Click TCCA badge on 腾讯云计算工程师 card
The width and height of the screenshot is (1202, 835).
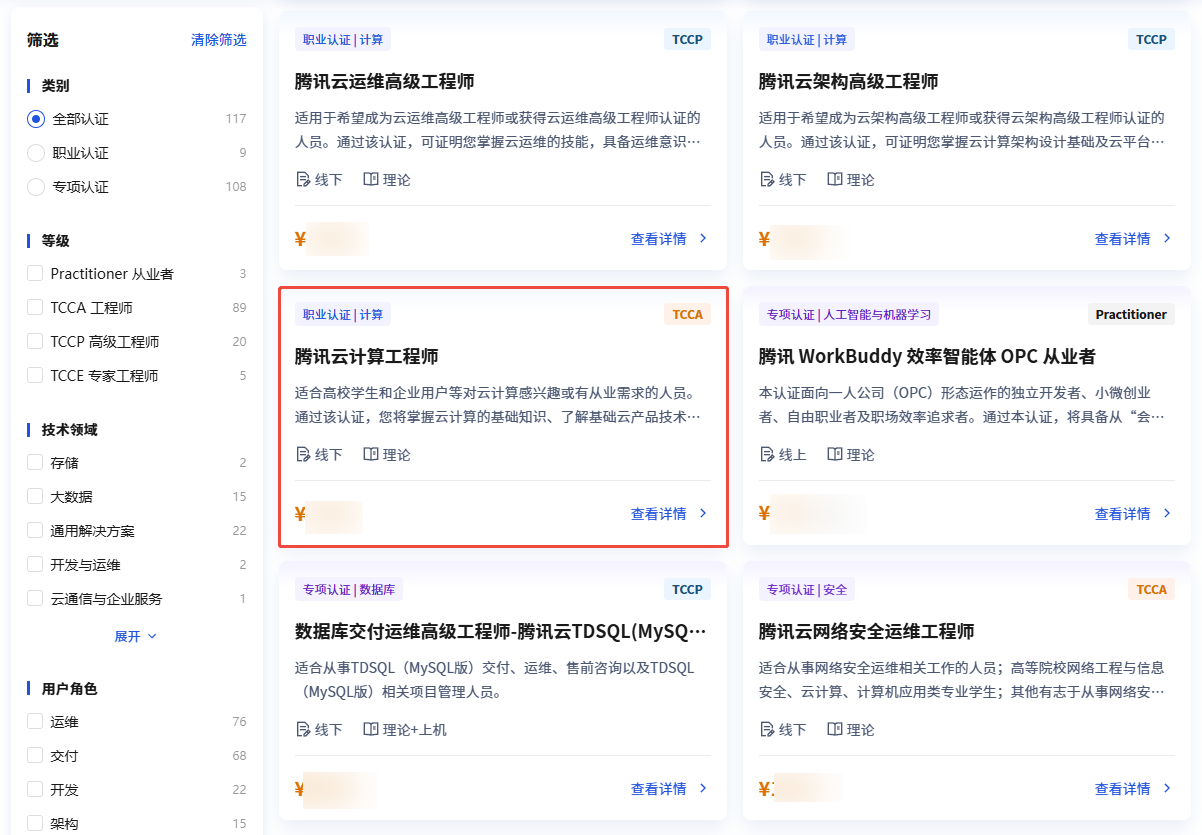click(688, 315)
